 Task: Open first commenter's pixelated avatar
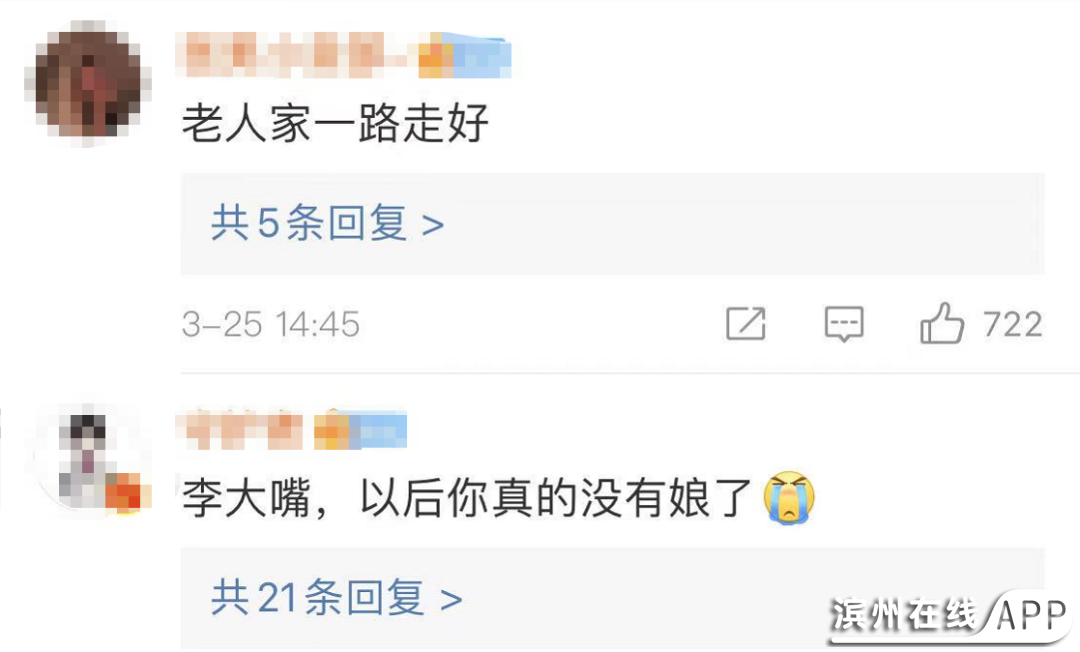87,83
